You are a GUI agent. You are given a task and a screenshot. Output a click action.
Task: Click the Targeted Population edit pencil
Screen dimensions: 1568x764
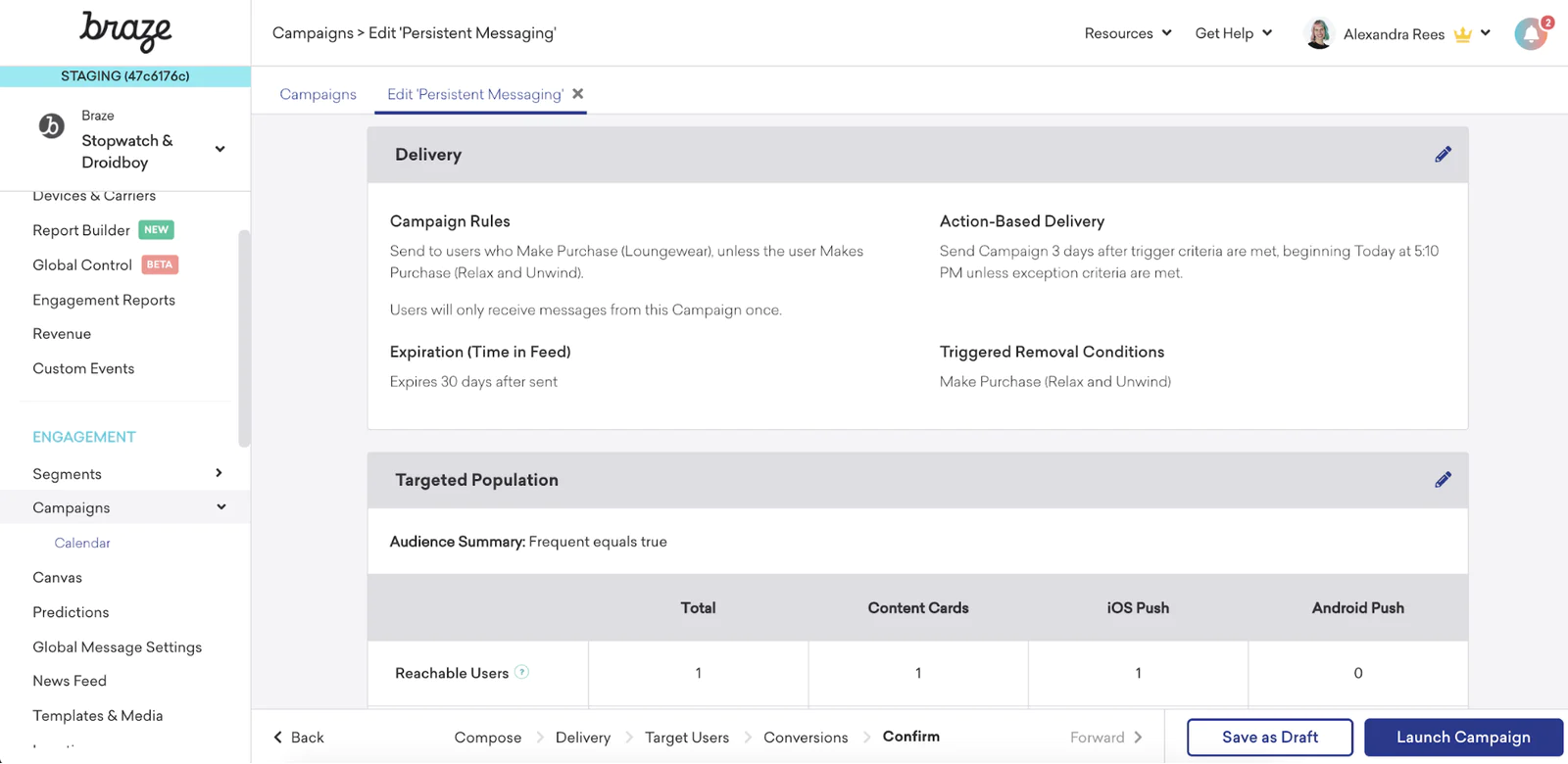click(x=1443, y=480)
